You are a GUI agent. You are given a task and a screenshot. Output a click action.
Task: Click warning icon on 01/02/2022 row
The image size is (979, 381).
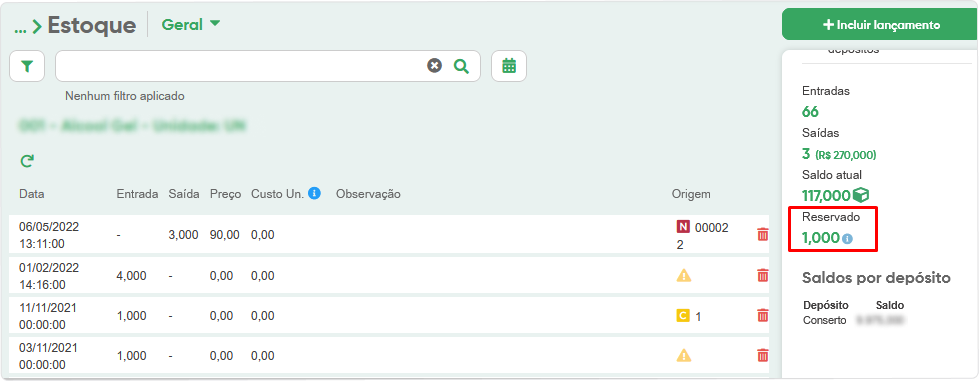pyautogui.click(x=684, y=275)
